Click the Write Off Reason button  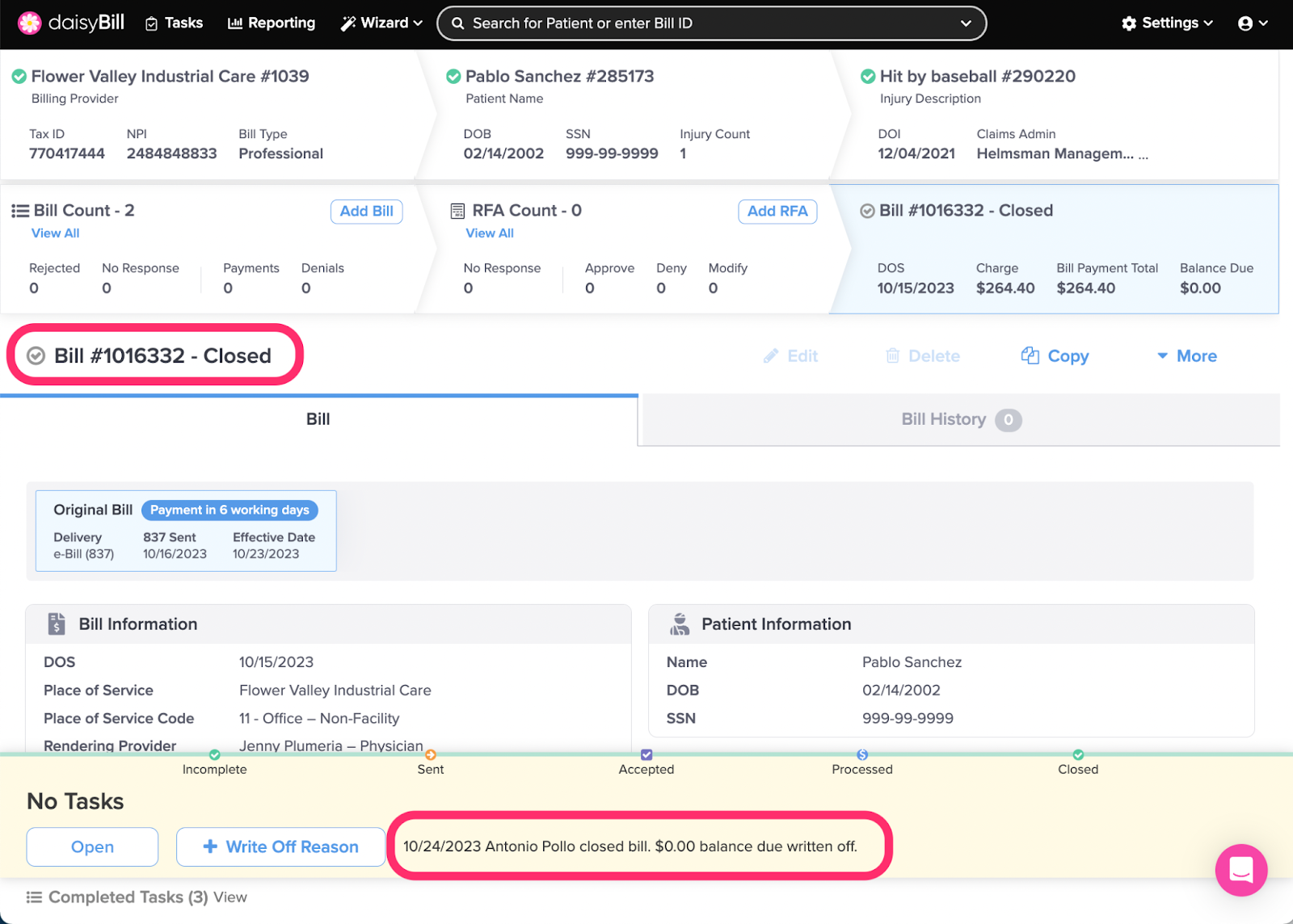[280, 847]
